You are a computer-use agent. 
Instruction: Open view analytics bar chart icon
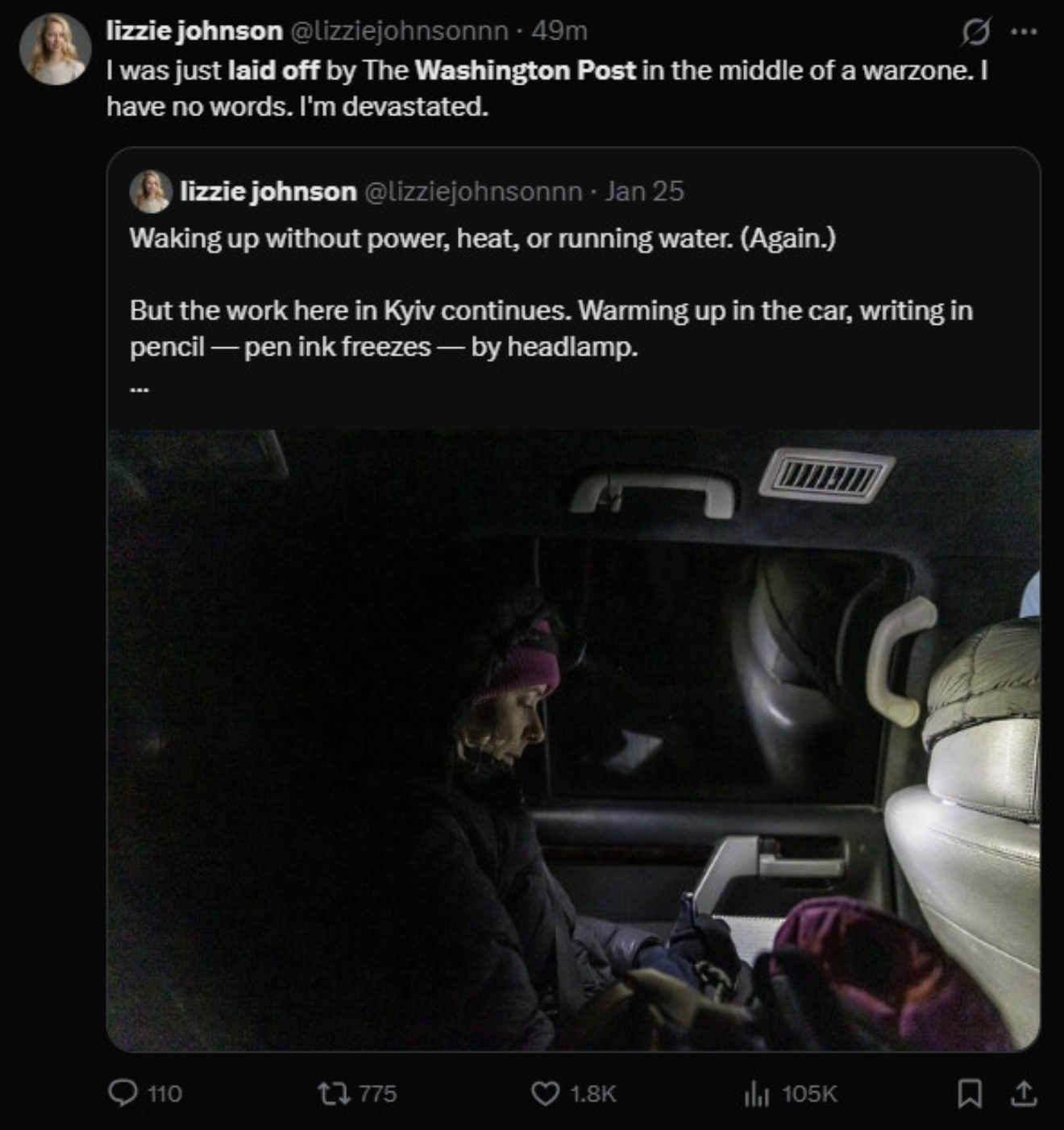point(755,1093)
